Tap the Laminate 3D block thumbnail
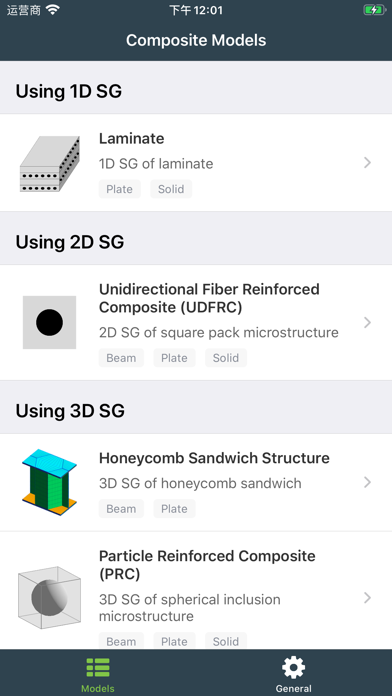The image size is (392, 696). click(50, 163)
